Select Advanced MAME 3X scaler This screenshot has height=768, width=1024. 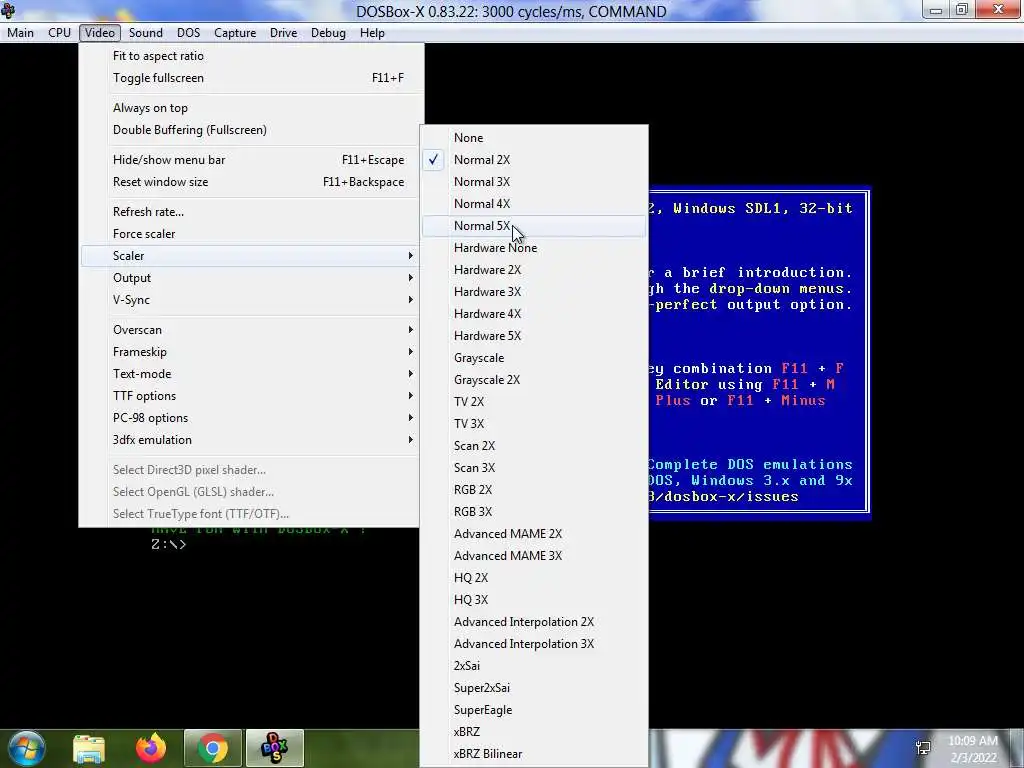534,556
